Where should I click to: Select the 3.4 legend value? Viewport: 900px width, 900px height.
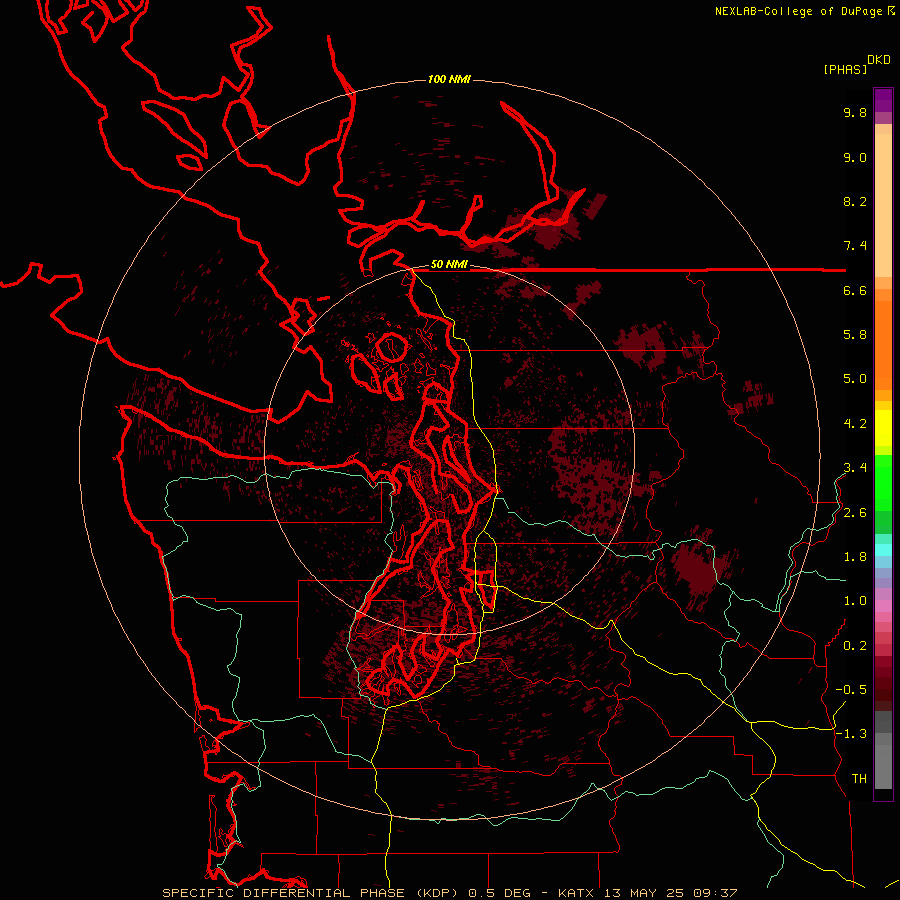(855, 468)
